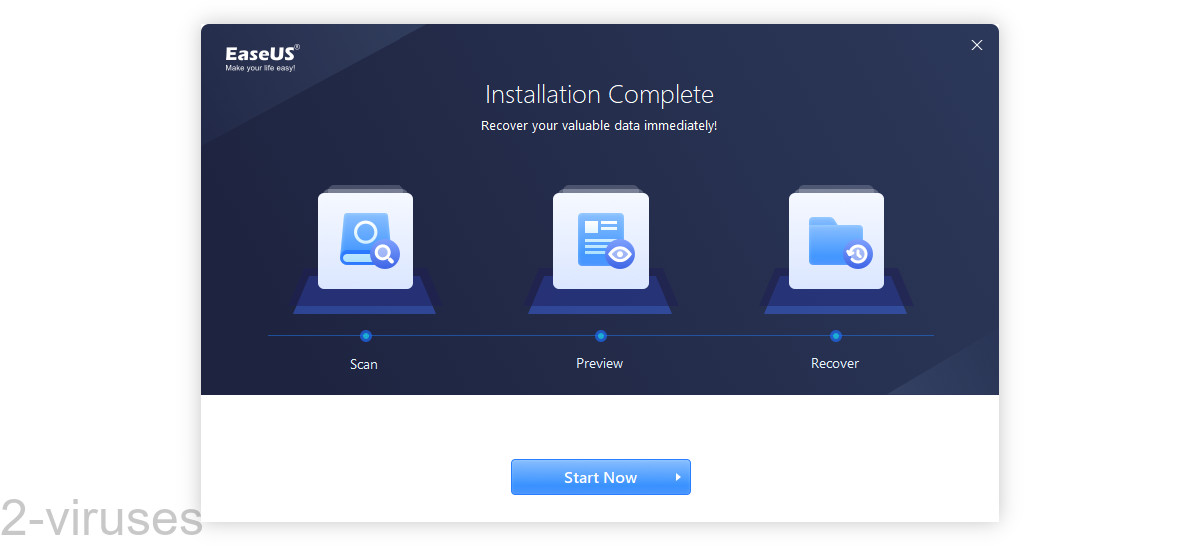Close the installer window

(x=977, y=45)
